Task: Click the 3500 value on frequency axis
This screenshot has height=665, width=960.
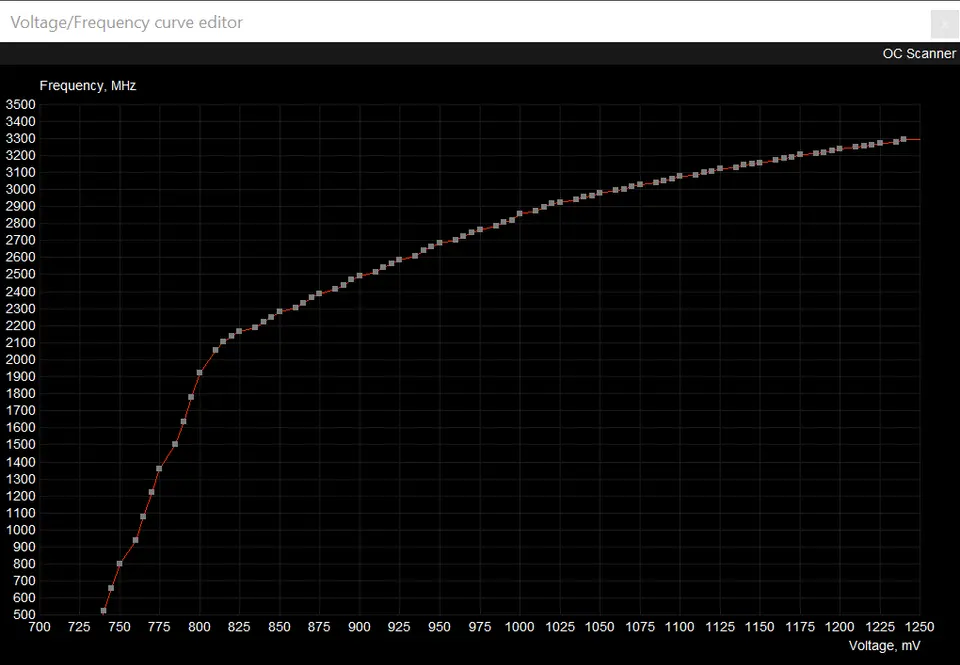Action: (x=20, y=105)
